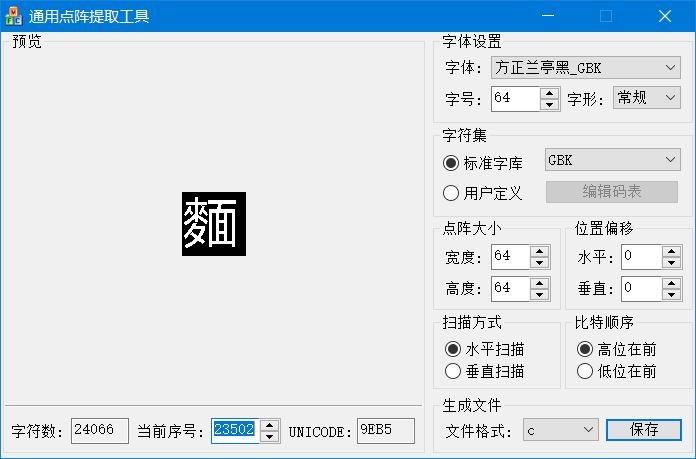Decrease 宽度 with down arrow
696x459 pixels.
click(540, 262)
